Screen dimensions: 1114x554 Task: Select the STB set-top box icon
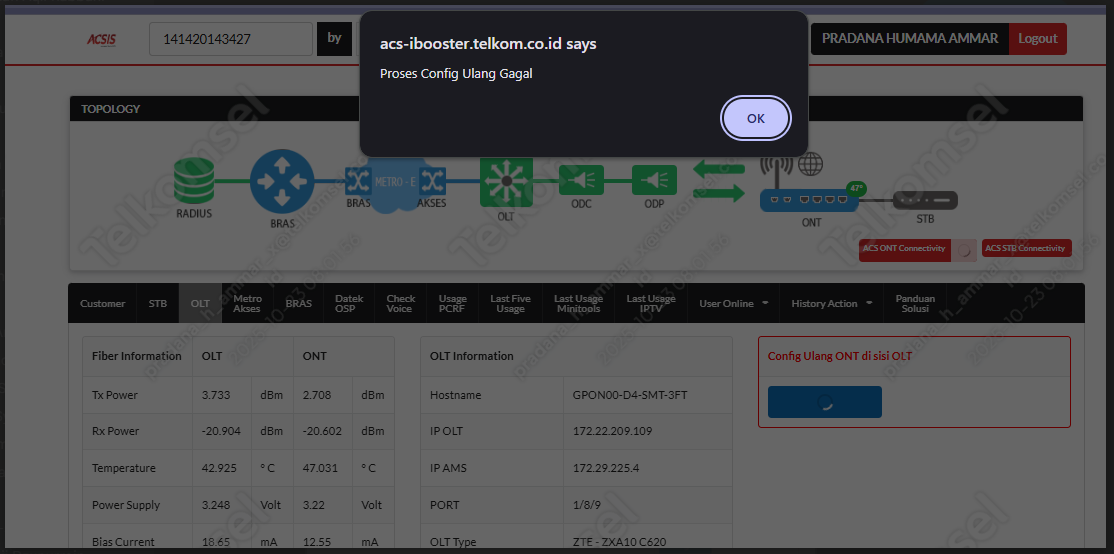(x=925, y=201)
